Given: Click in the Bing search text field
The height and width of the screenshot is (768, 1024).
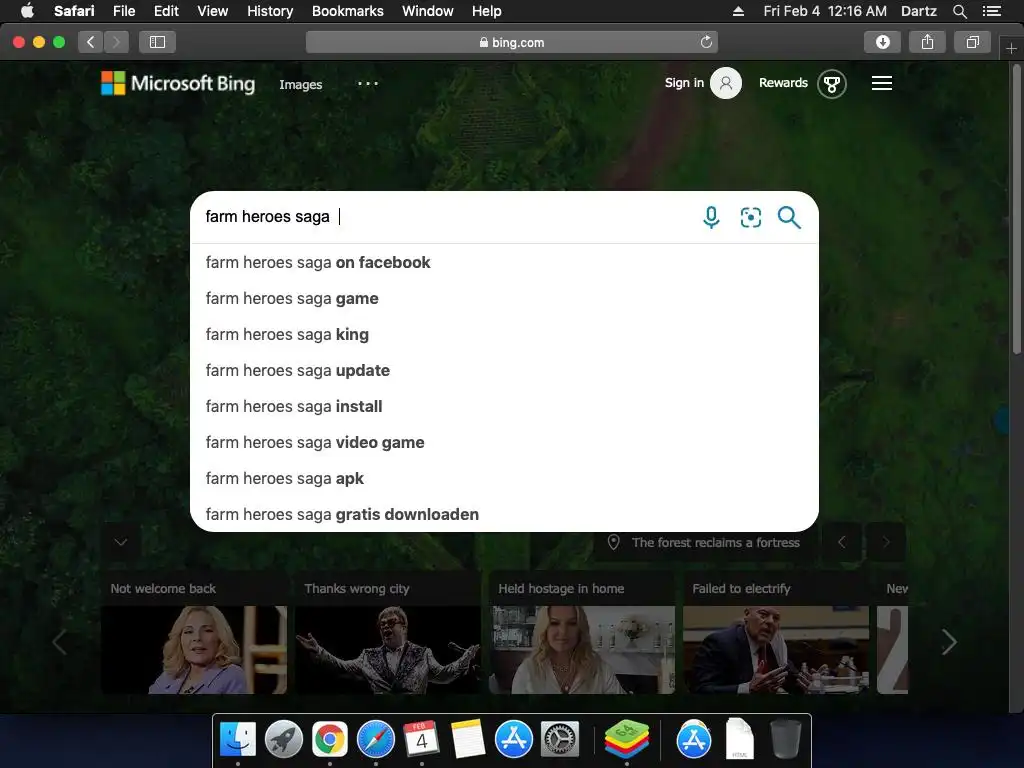Looking at the screenshot, I should pyautogui.click(x=447, y=217).
